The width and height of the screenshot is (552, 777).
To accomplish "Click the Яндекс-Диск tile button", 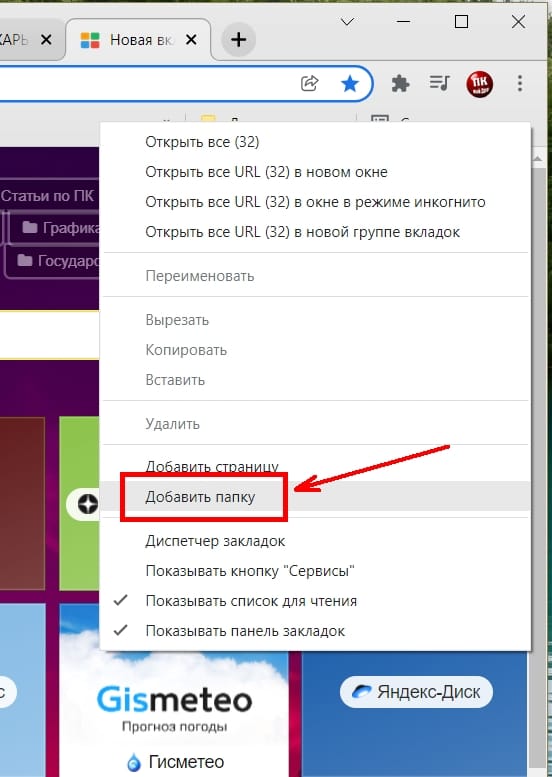I will coord(416,692).
